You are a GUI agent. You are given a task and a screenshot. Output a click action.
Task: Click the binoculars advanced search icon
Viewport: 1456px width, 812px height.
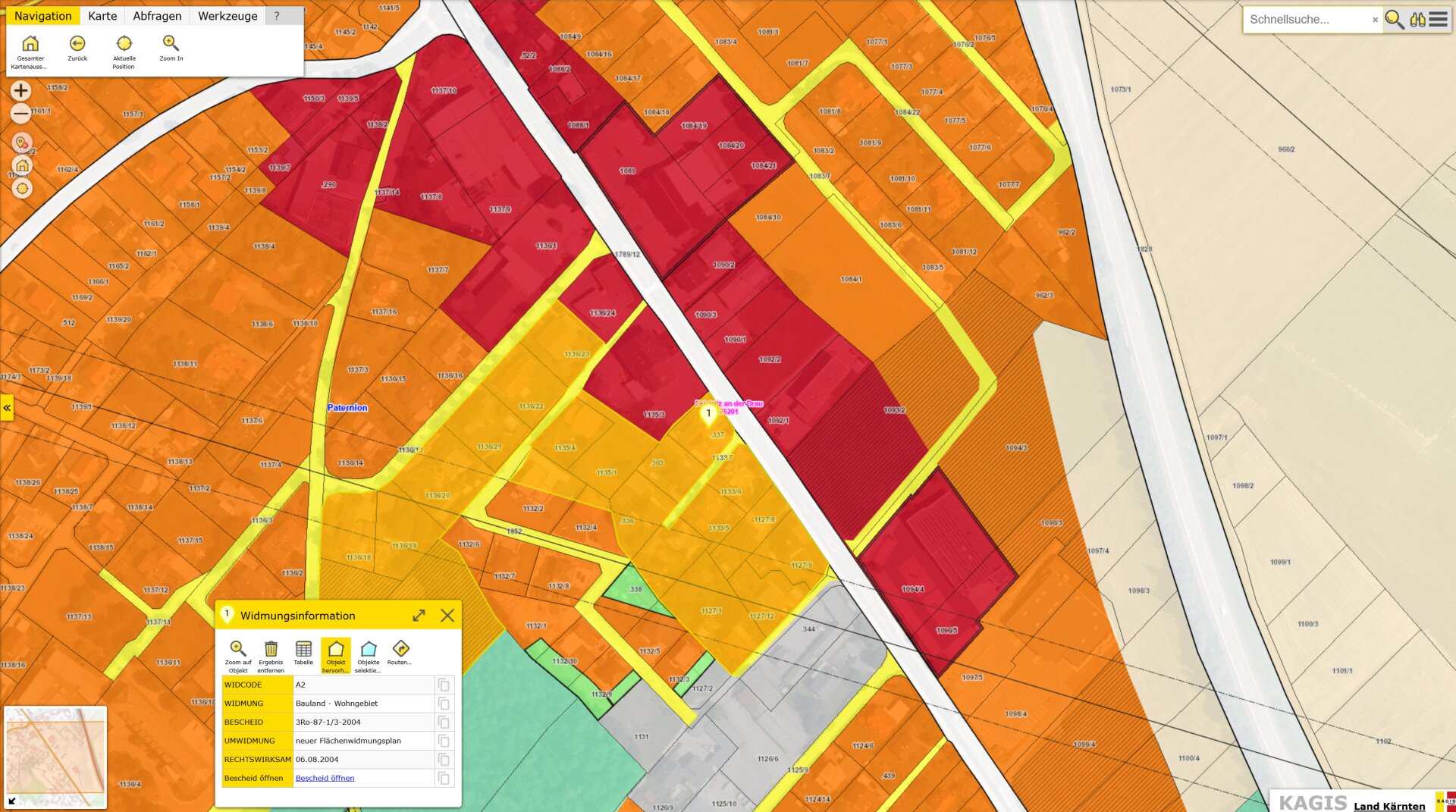tap(1417, 20)
